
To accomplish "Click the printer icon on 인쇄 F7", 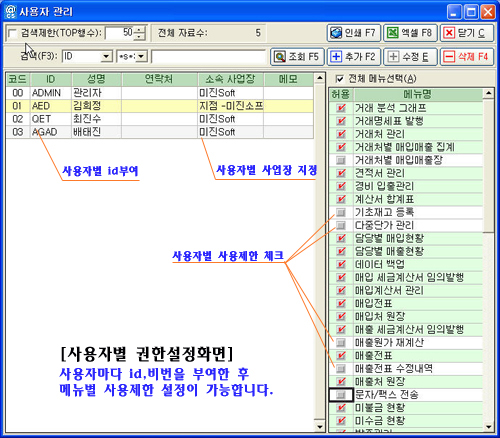I will coord(336,33).
